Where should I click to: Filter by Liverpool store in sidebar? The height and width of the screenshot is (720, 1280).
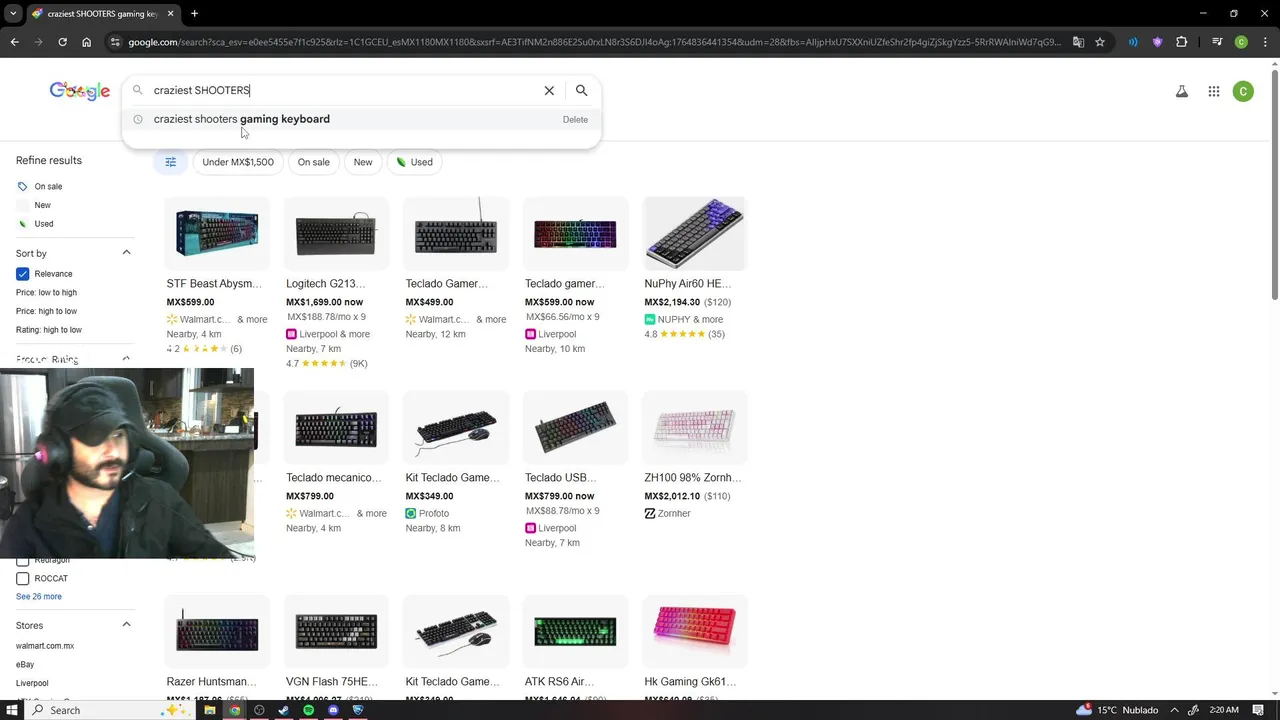pyautogui.click(x=32, y=684)
